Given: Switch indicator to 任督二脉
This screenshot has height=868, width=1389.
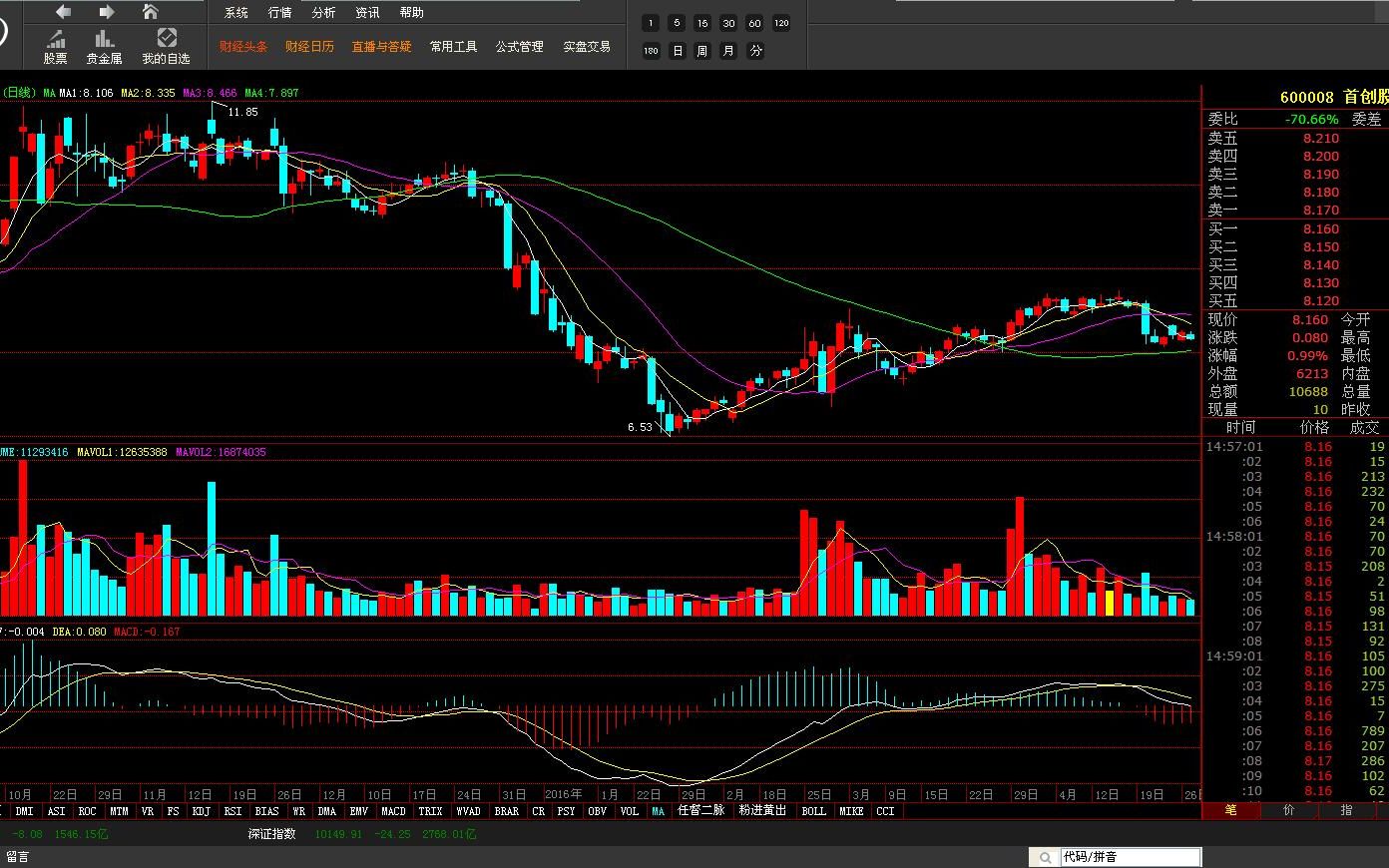Looking at the screenshot, I should click(x=701, y=811).
